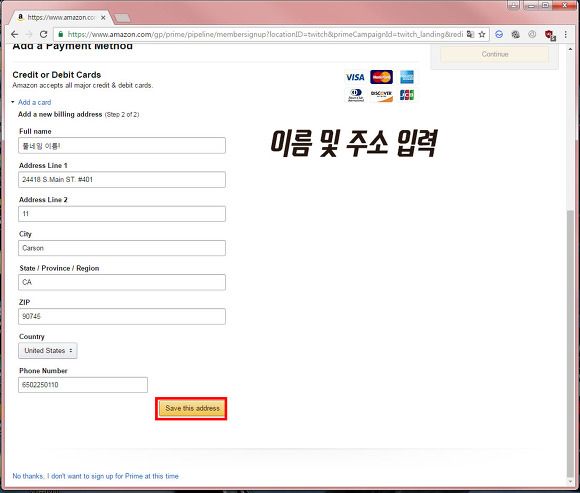Click the American Express logo
The width and height of the screenshot is (580, 493).
tap(407, 77)
